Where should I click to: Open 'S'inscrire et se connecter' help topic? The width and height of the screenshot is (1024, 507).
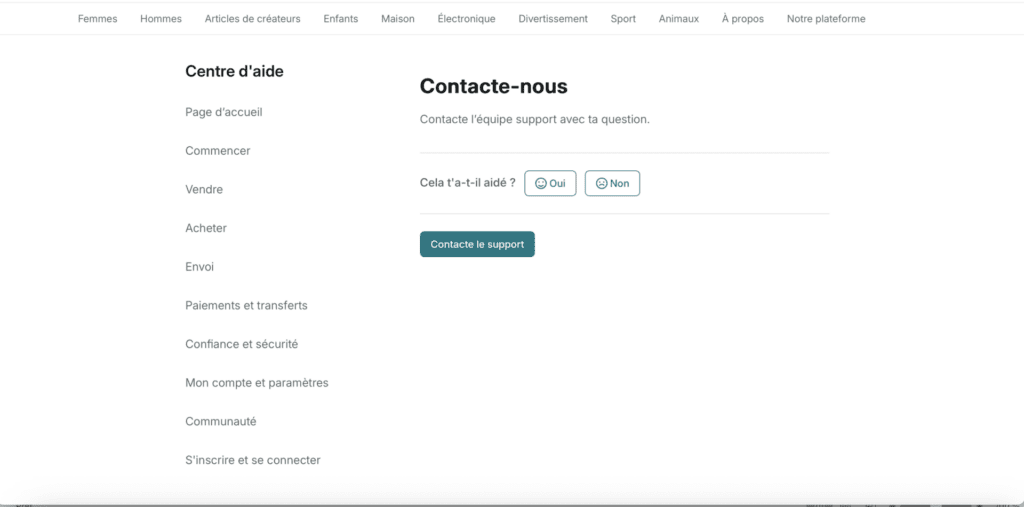[x=252, y=460]
